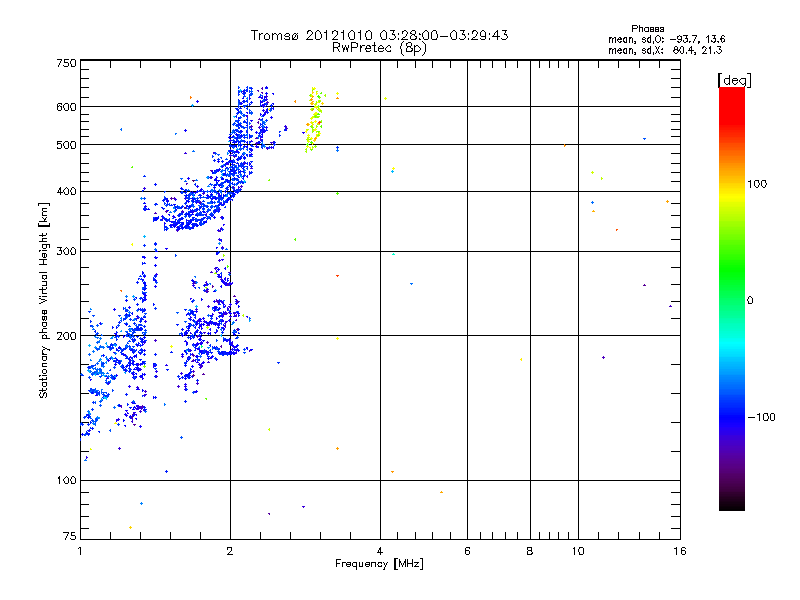Click the y-axis tick label '500'

pyautogui.click(x=66, y=145)
